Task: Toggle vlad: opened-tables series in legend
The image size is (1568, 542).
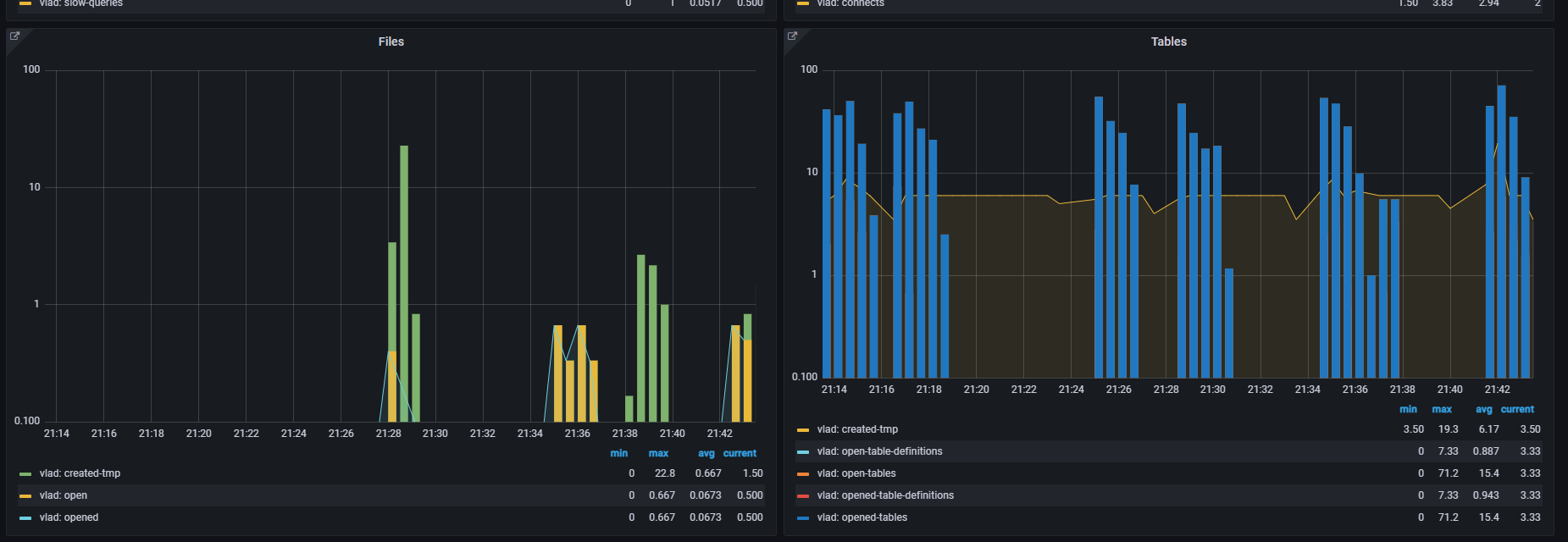Action: pyautogui.click(x=862, y=517)
